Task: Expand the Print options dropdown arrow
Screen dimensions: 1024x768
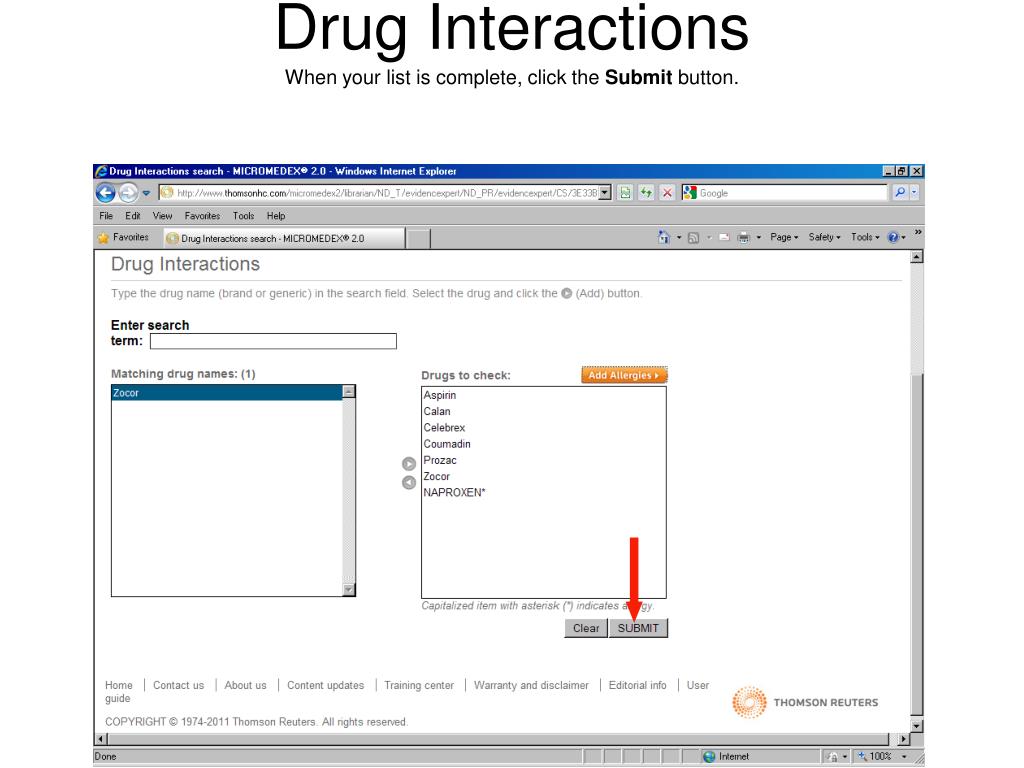Action: [759, 238]
